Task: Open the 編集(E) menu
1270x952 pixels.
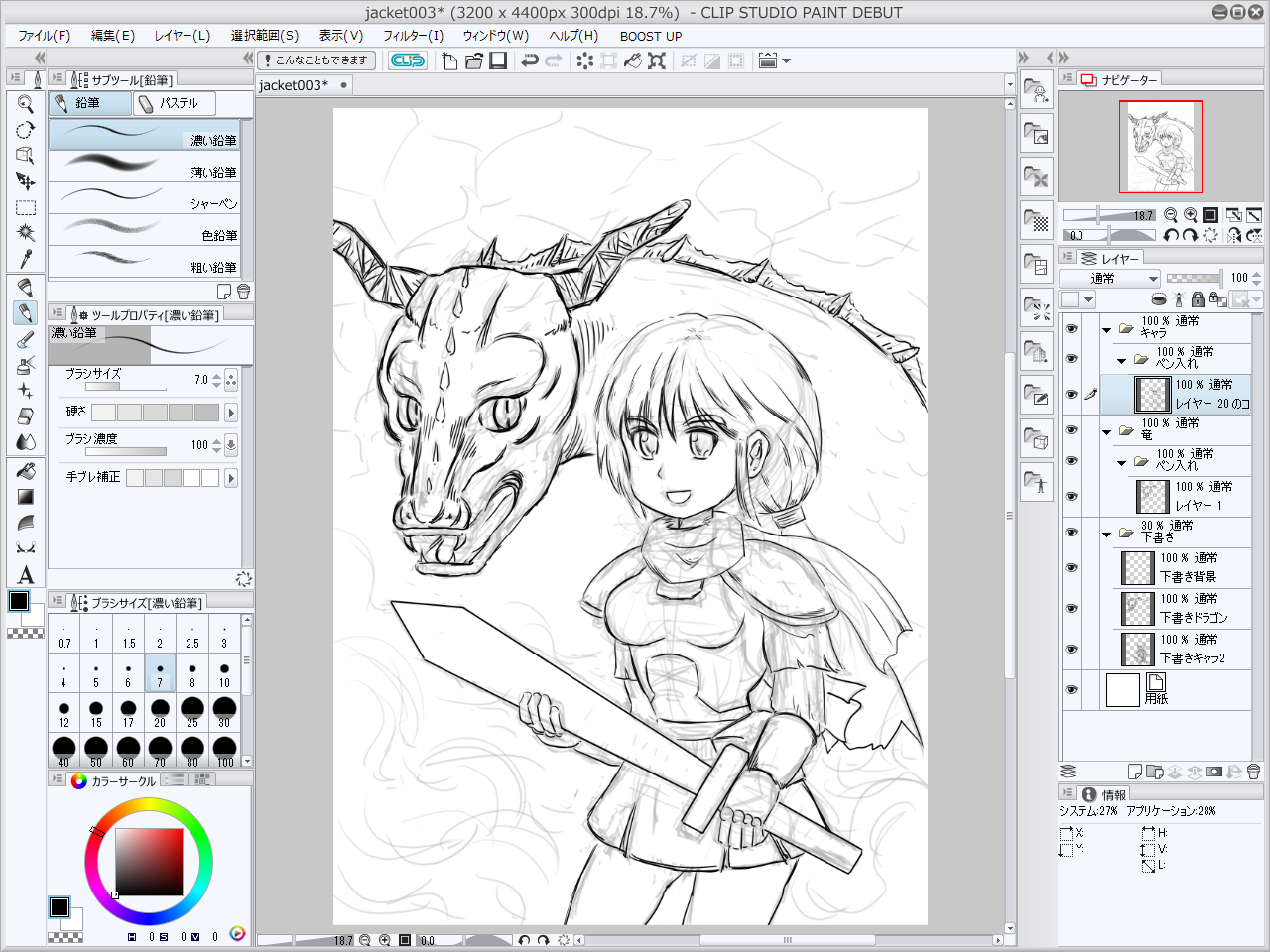Action: 113,36
